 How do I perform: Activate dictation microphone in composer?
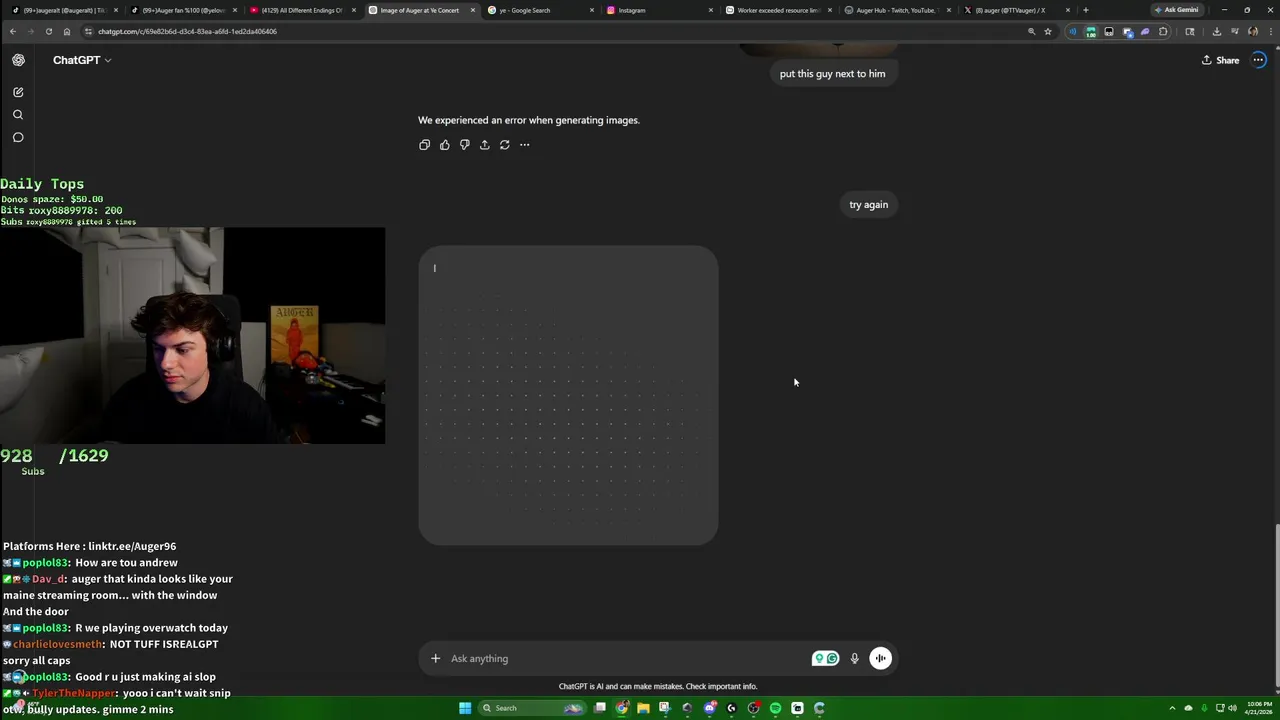(855, 658)
